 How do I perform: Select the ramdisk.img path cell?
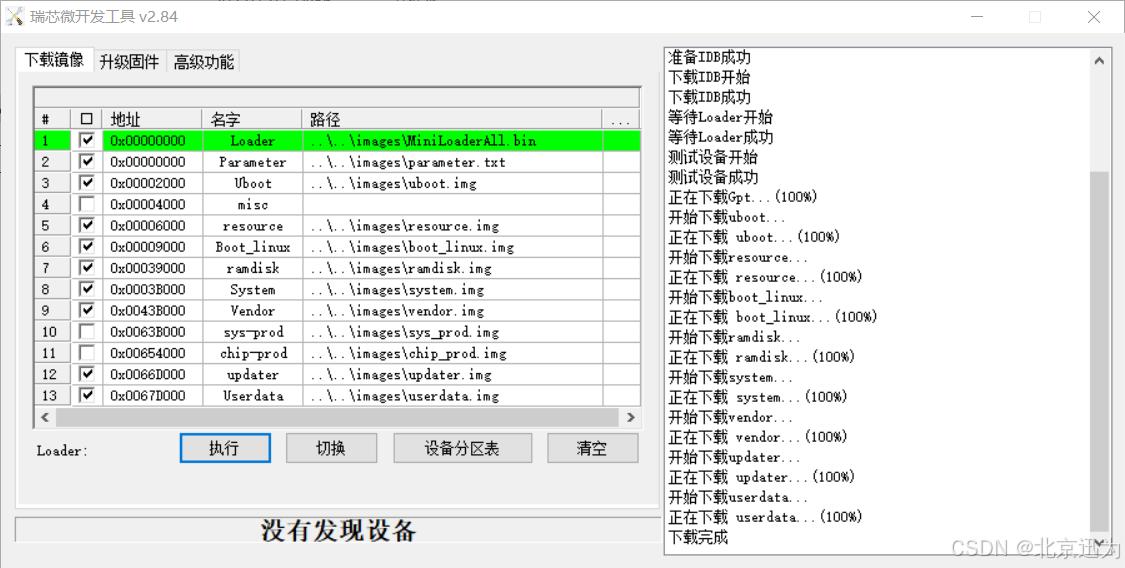[452, 268]
